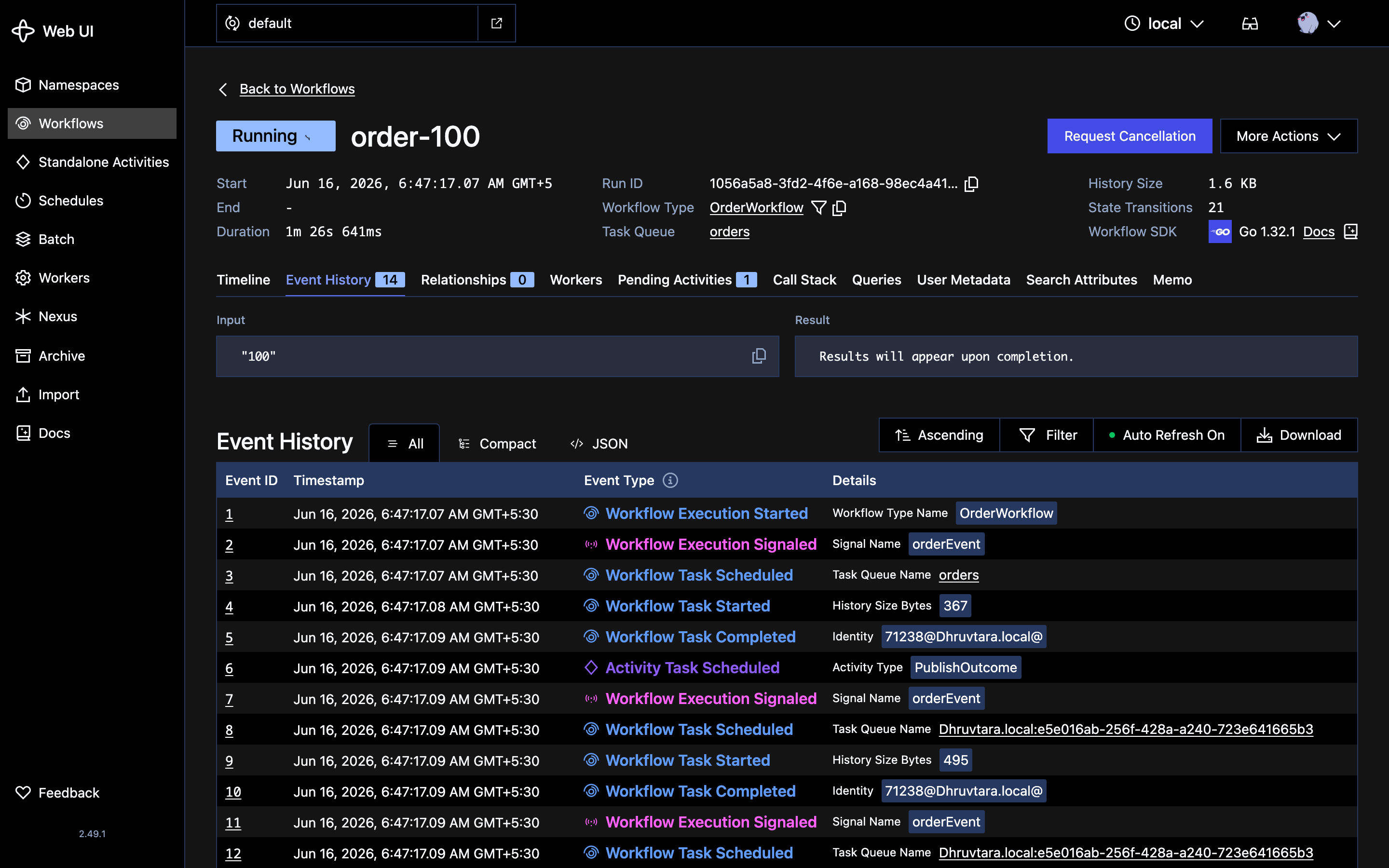The width and height of the screenshot is (1389, 868).
Task: Toggle Auto Refresh On
Action: click(x=1167, y=435)
